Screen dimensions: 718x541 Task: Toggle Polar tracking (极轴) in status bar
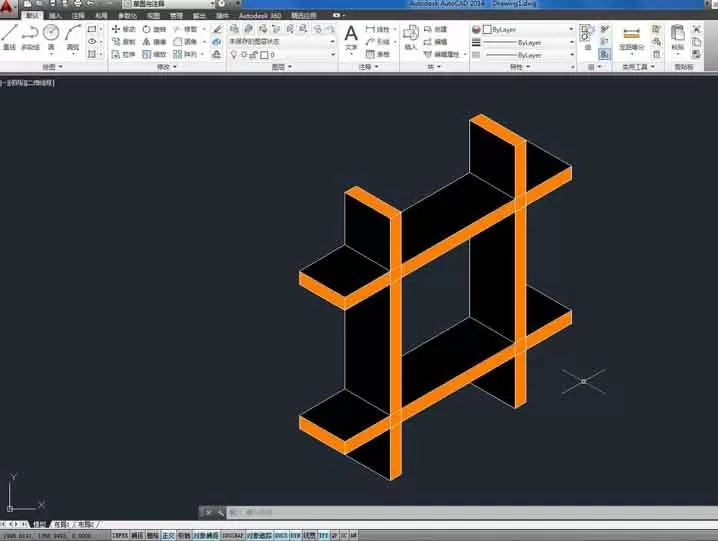pyautogui.click(x=184, y=535)
